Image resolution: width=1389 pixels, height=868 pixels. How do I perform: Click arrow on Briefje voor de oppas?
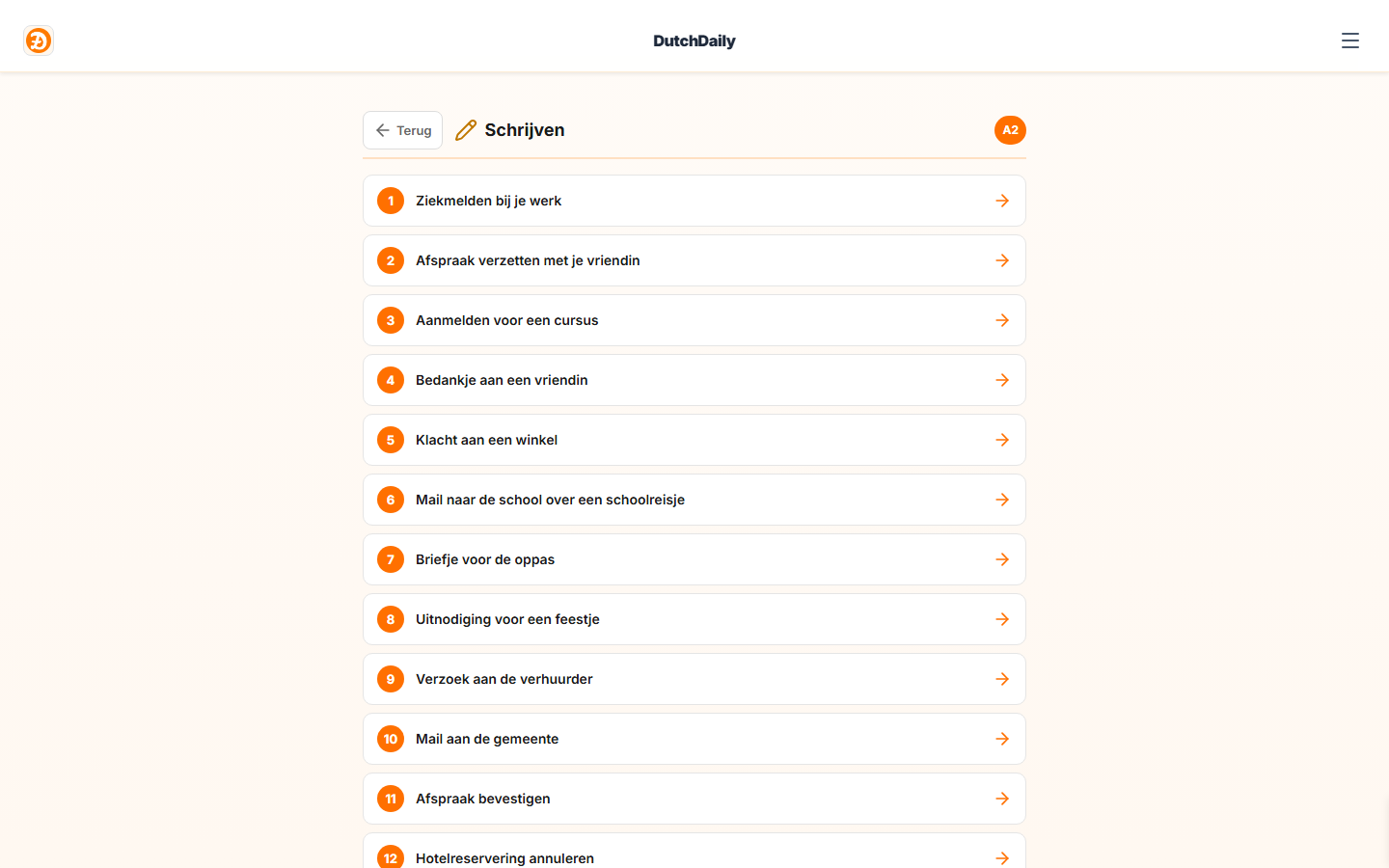click(1002, 559)
